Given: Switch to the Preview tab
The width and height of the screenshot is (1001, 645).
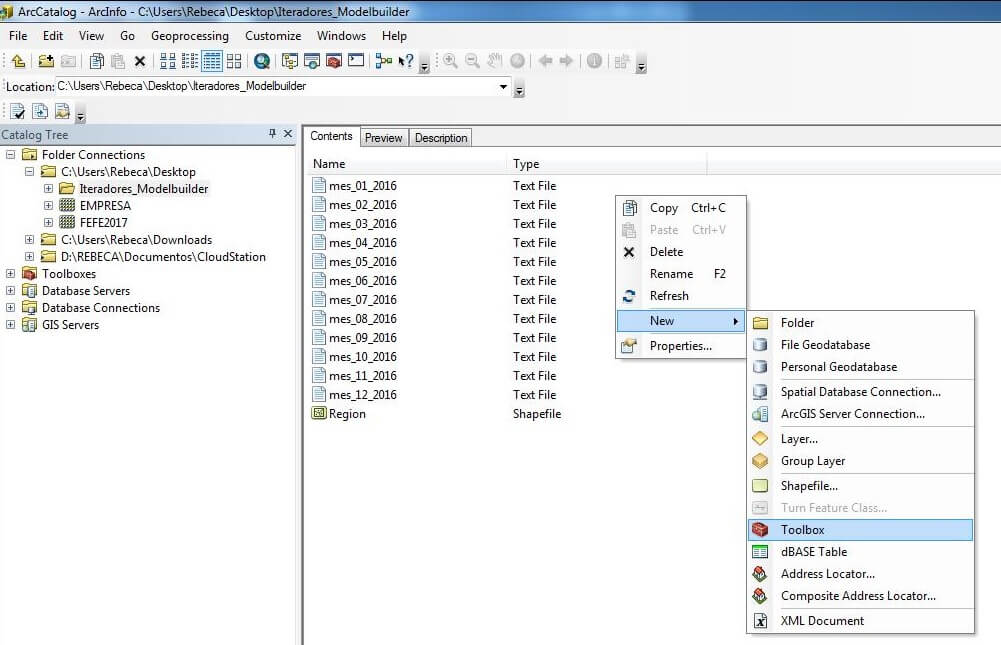Looking at the screenshot, I should click(x=383, y=138).
